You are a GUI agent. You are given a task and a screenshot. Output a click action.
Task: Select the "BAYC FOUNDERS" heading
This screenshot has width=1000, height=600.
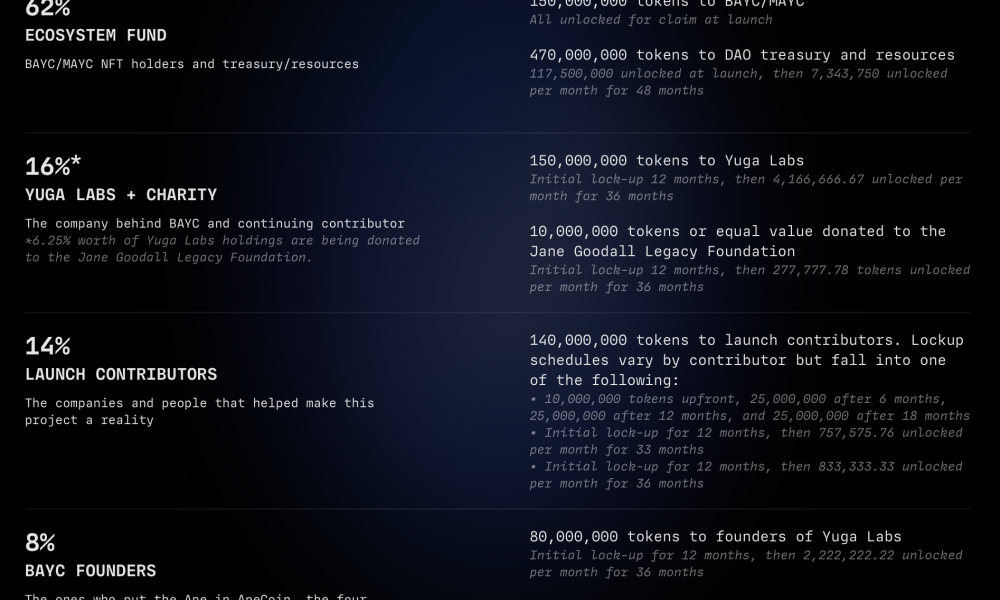(x=91, y=571)
